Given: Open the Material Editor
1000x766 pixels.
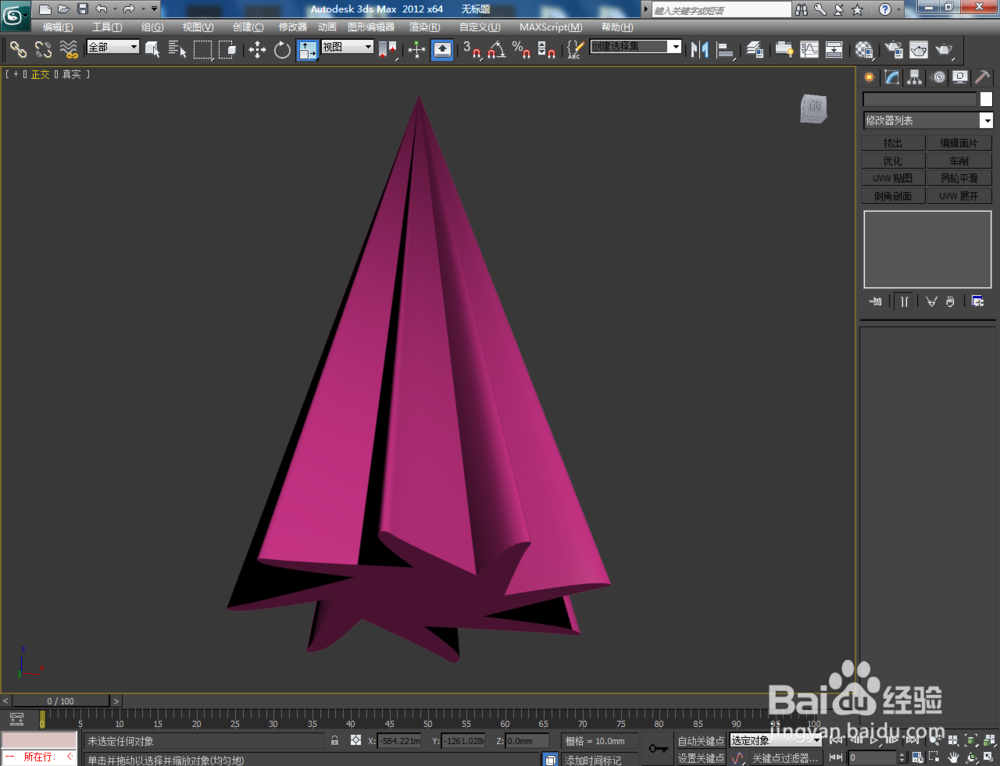Looking at the screenshot, I should point(864,49).
